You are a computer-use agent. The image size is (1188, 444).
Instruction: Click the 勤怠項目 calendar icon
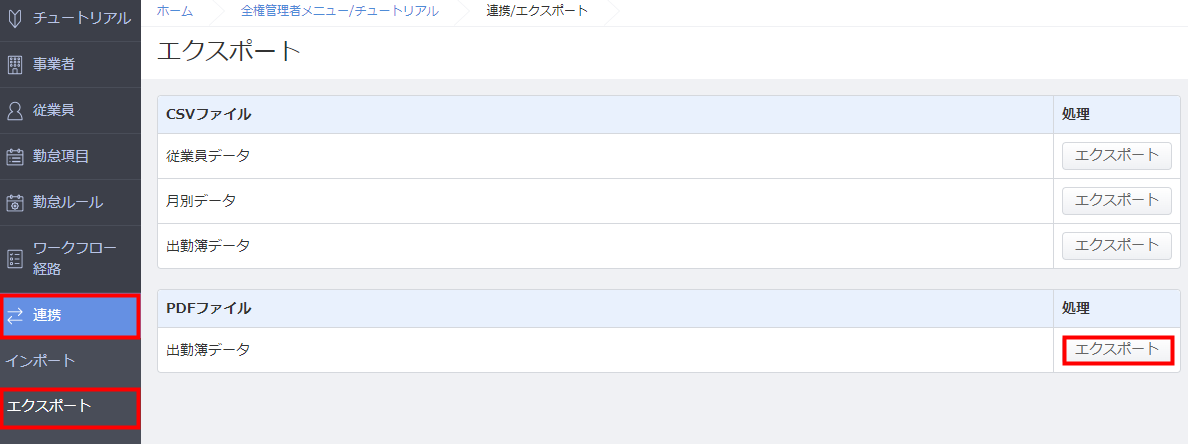click(x=14, y=157)
